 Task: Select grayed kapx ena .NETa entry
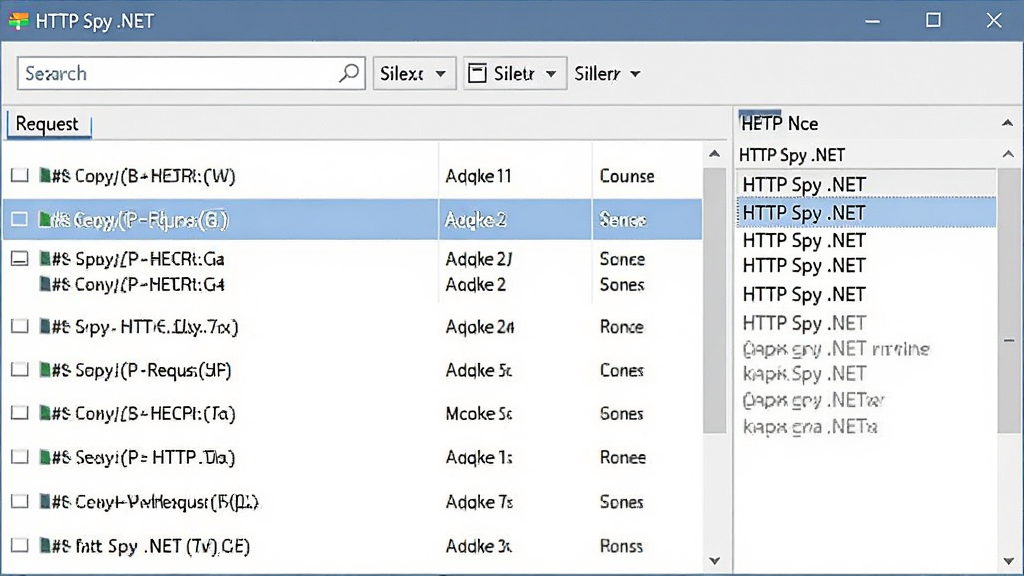(810, 426)
